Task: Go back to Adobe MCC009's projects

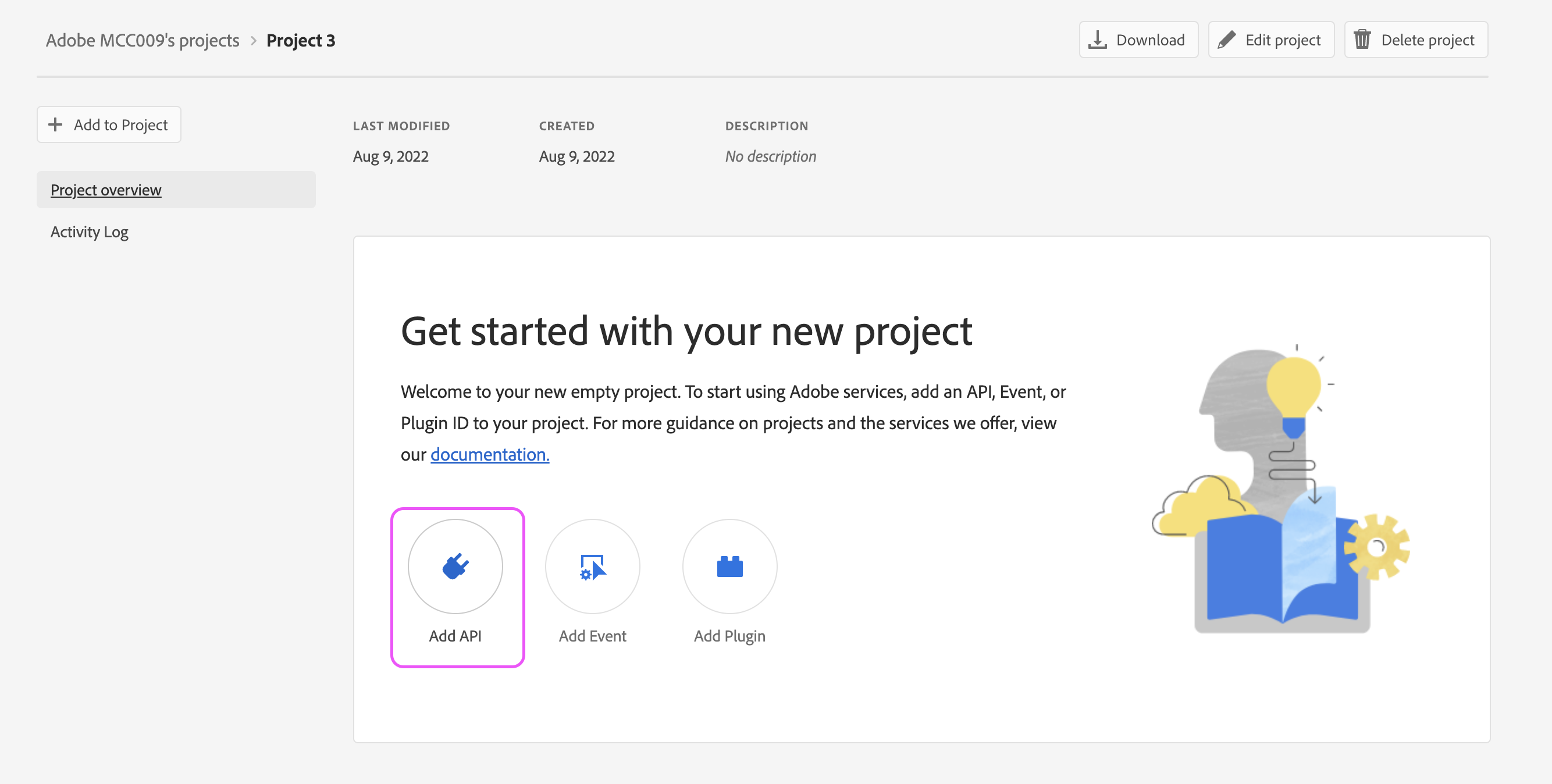Action: tap(142, 40)
